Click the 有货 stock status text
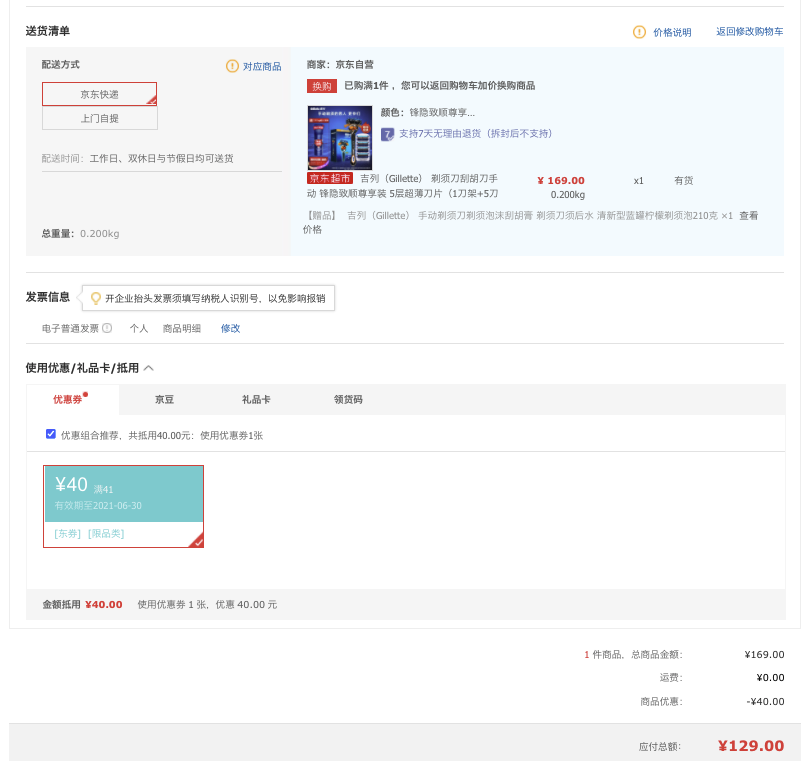The image size is (803, 761). (x=684, y=181)
